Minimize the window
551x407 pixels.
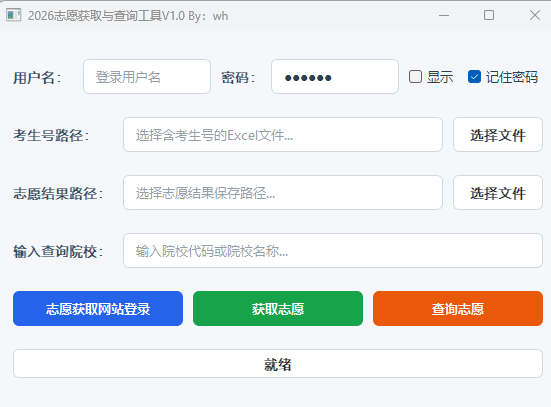(444, 15)
